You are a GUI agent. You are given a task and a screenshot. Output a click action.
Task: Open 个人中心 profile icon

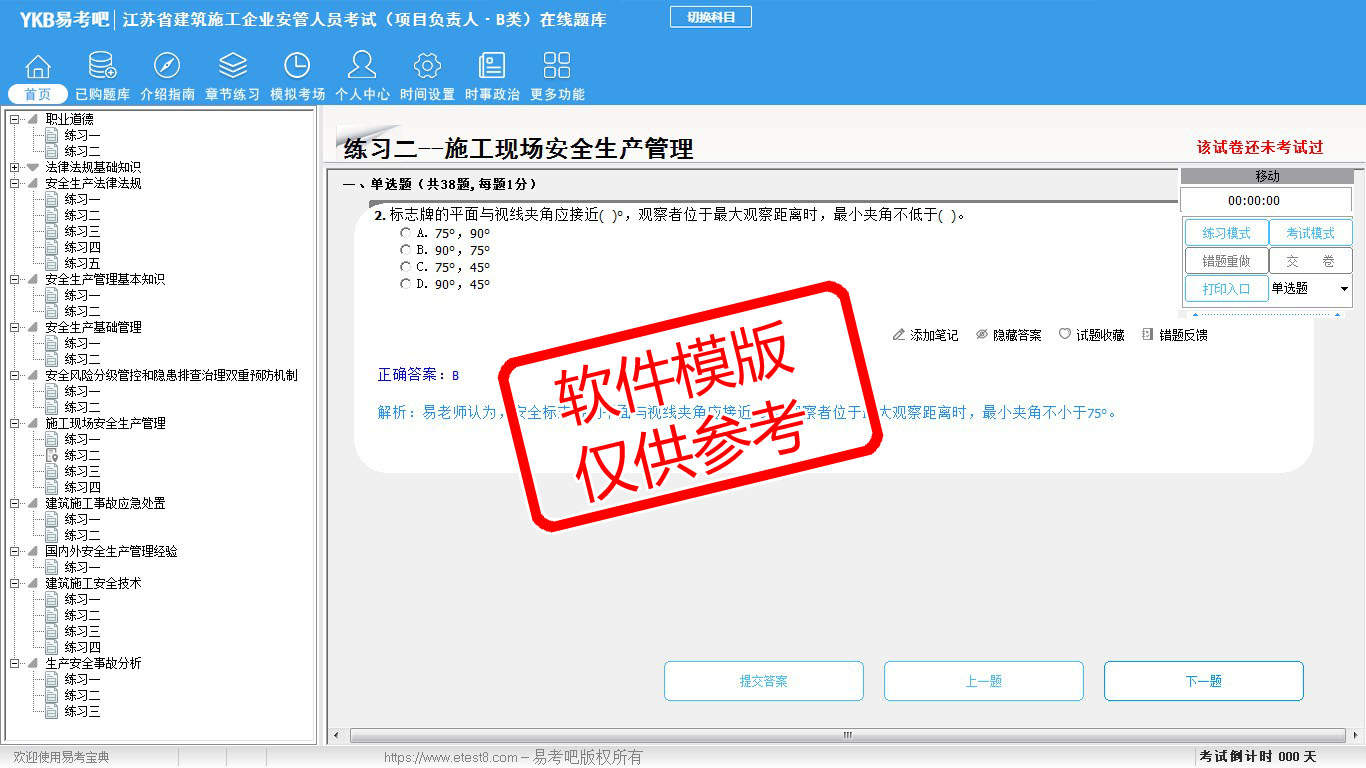362,67
